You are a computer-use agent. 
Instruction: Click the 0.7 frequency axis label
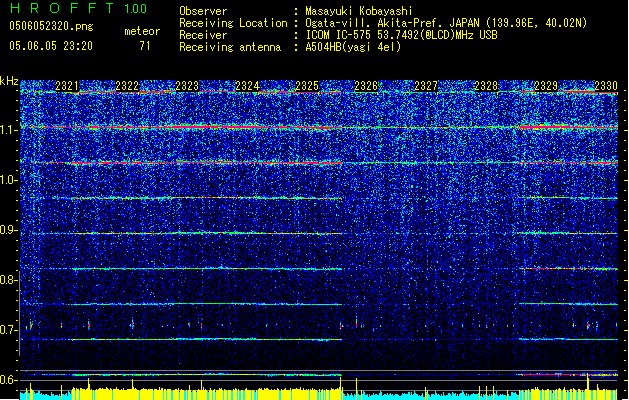point(8,330)
